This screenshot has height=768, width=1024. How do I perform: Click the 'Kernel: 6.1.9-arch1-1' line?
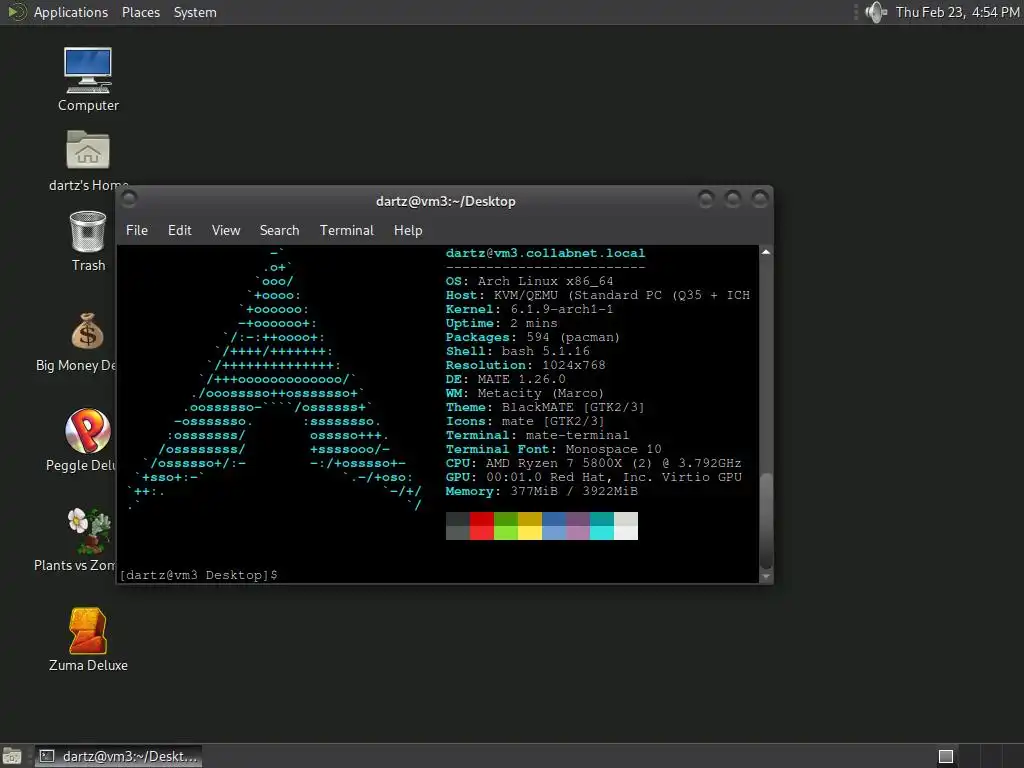click(530, 309)
